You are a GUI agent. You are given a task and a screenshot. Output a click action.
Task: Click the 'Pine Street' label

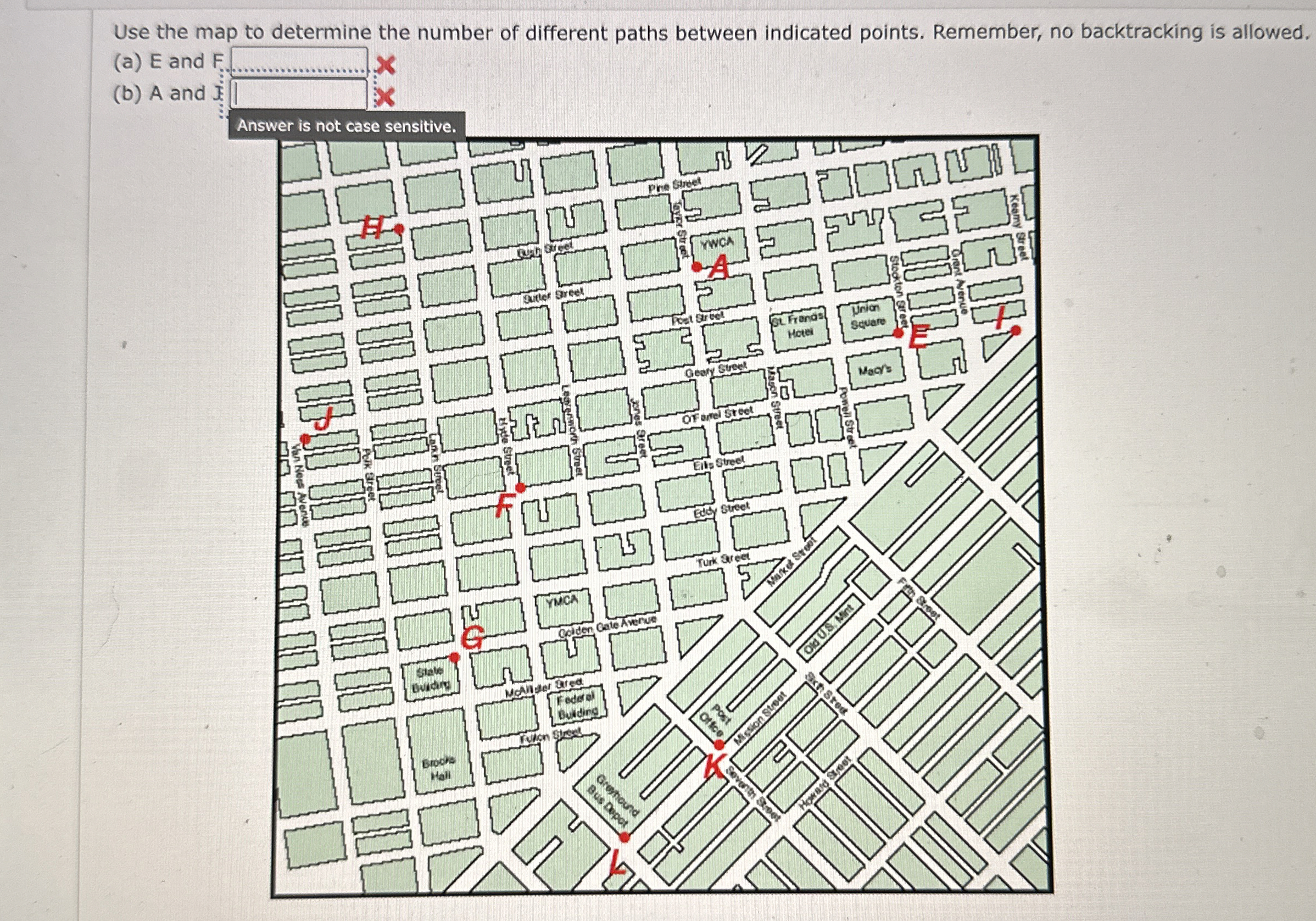pos(674,185)
